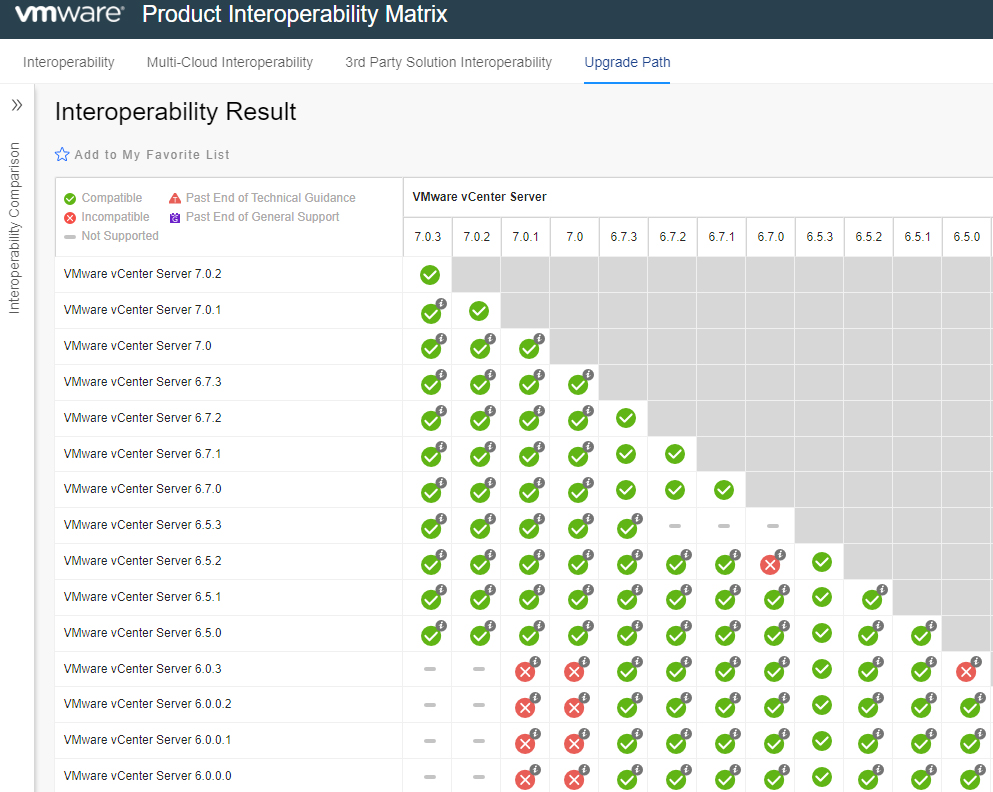993x792 pixels.
Task: Click the compatible icon for 6.5.0 to 7.0.3
Action: (x=431, y=636)
